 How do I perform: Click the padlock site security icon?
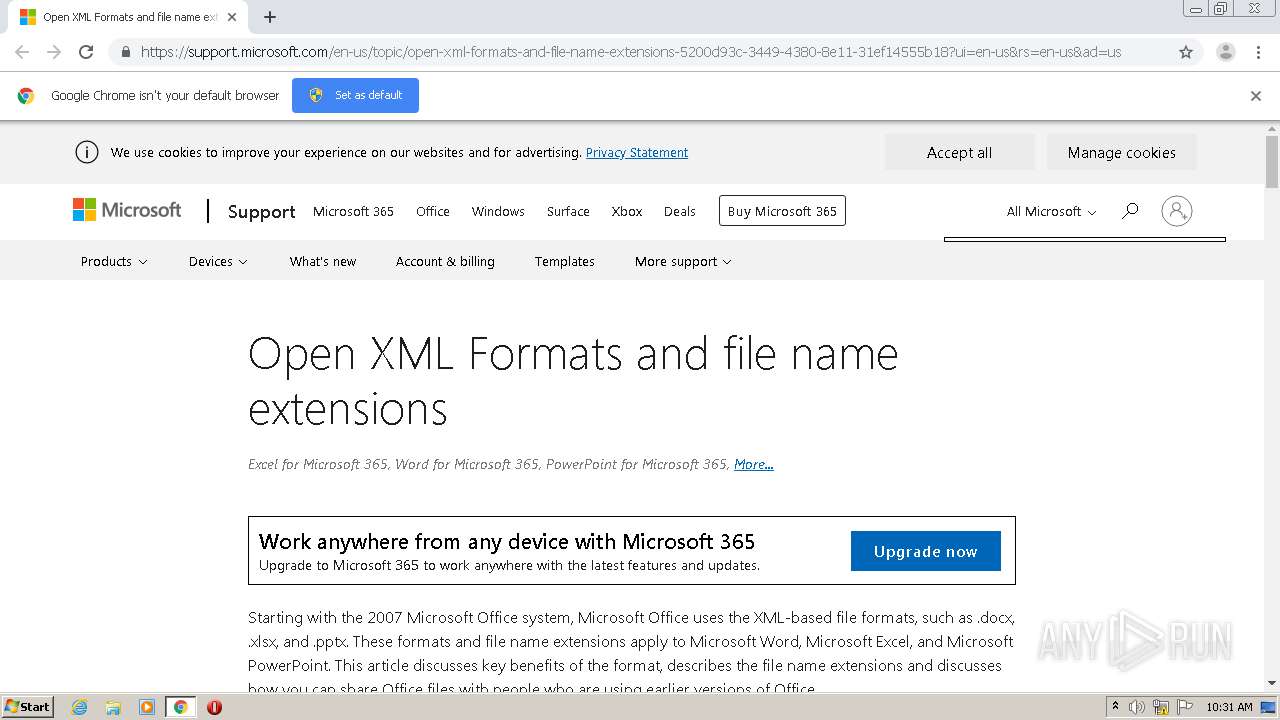pyautogui.click(x=125, y=52)
